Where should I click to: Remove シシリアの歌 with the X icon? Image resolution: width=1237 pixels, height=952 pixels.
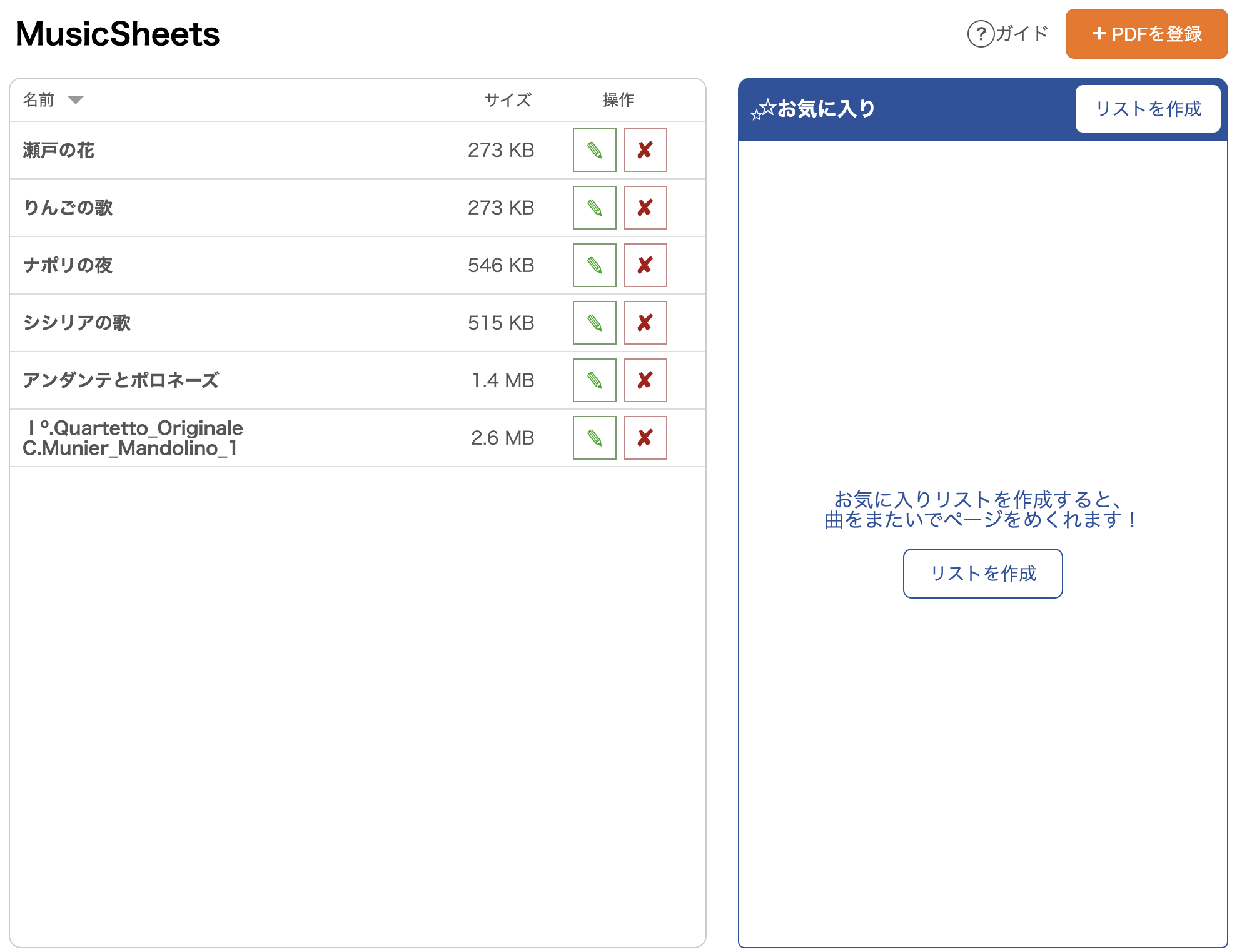pos(645,323)
